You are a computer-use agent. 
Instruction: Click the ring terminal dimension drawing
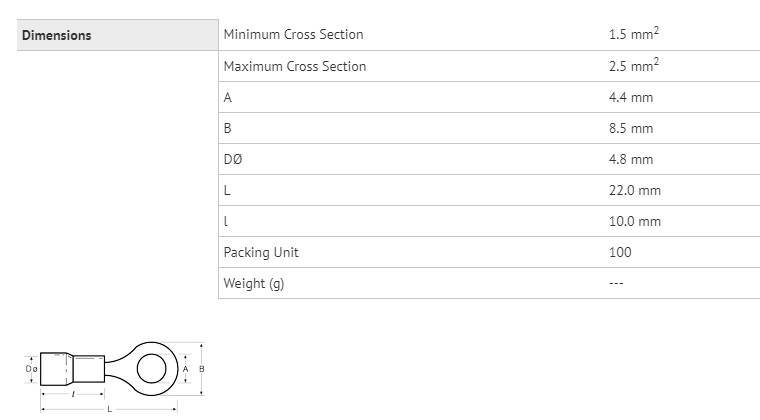coord(115,377)
